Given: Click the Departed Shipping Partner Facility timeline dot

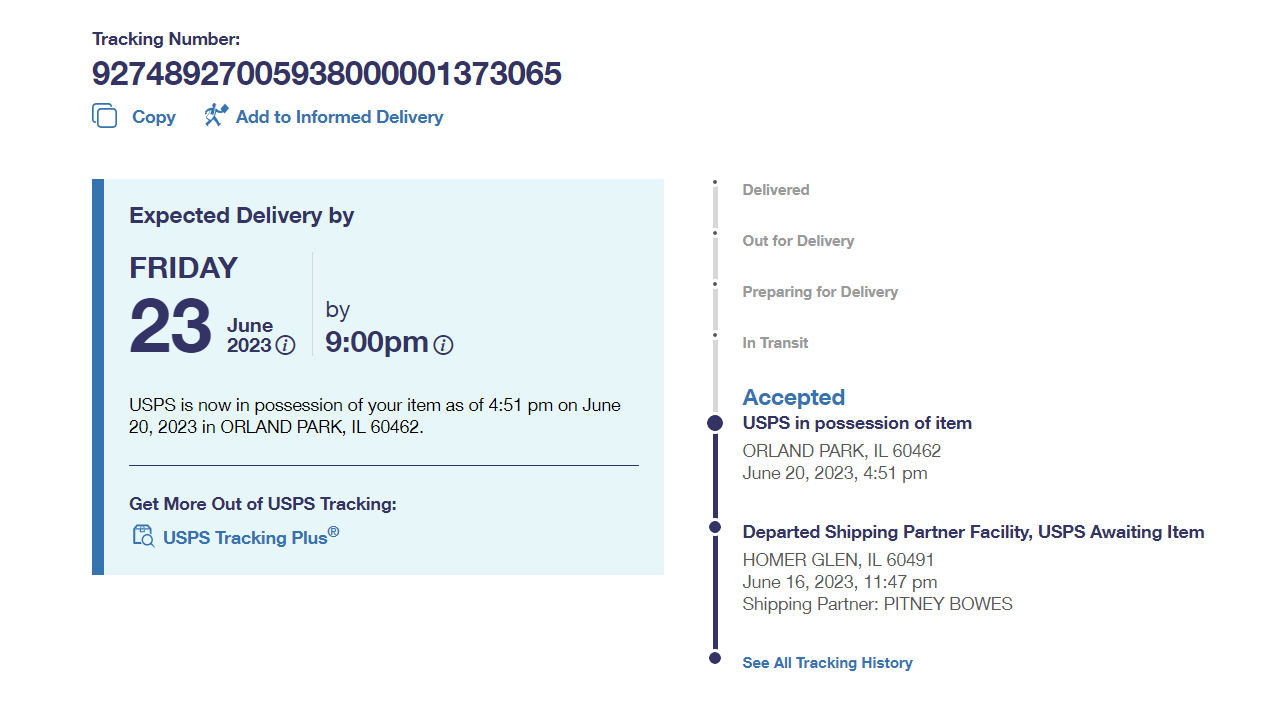Looking at the screenshot, I should coord(714,527).
